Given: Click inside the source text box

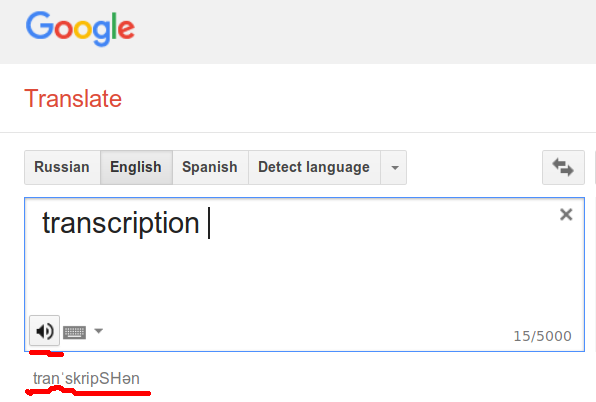Looking at the screenshot, I should tap(304, 274).
